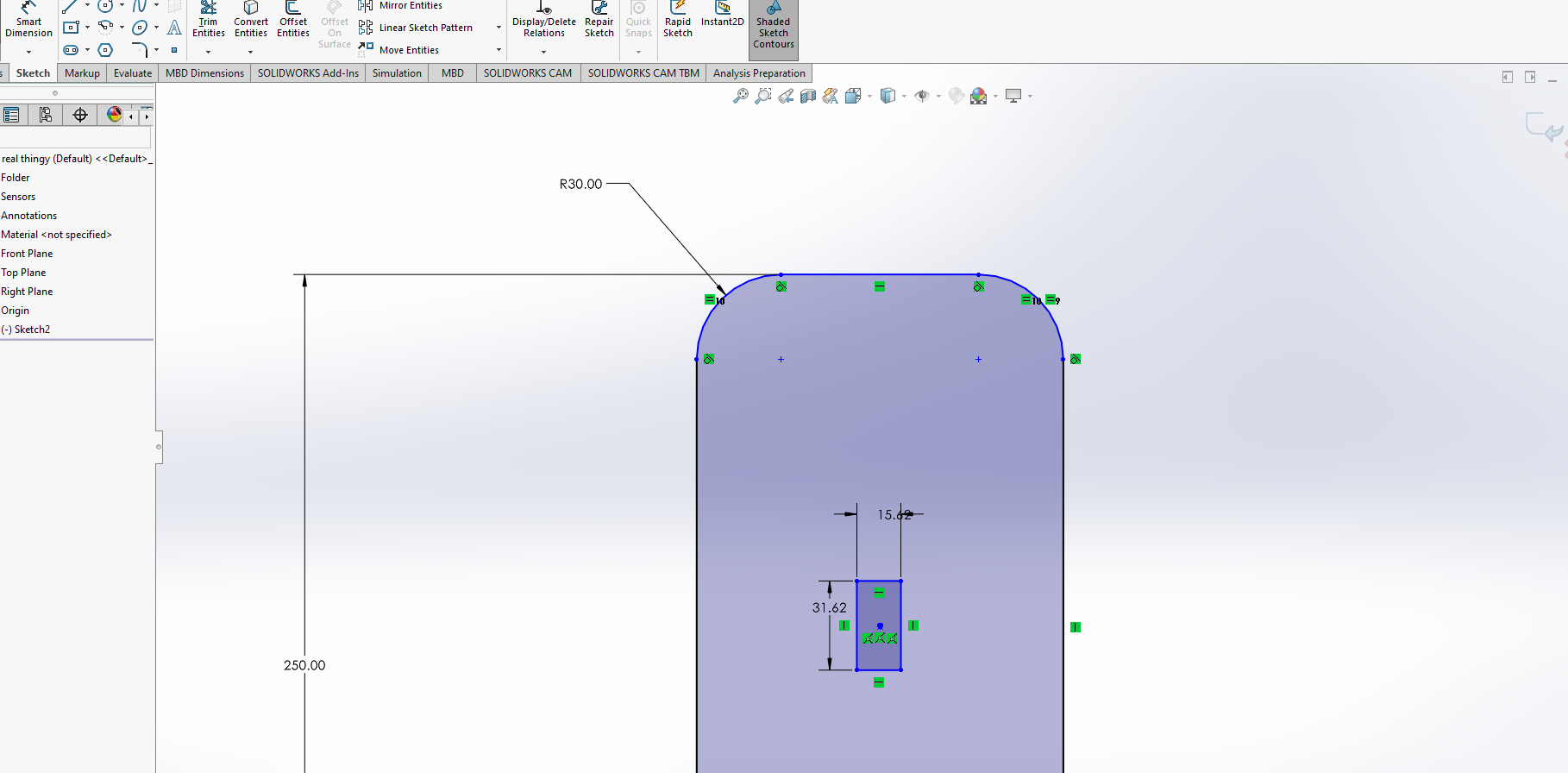Viewport: 1568px width, 773px height.
Task: Select the Smart Dimension tool
Action: pos(28,21)
